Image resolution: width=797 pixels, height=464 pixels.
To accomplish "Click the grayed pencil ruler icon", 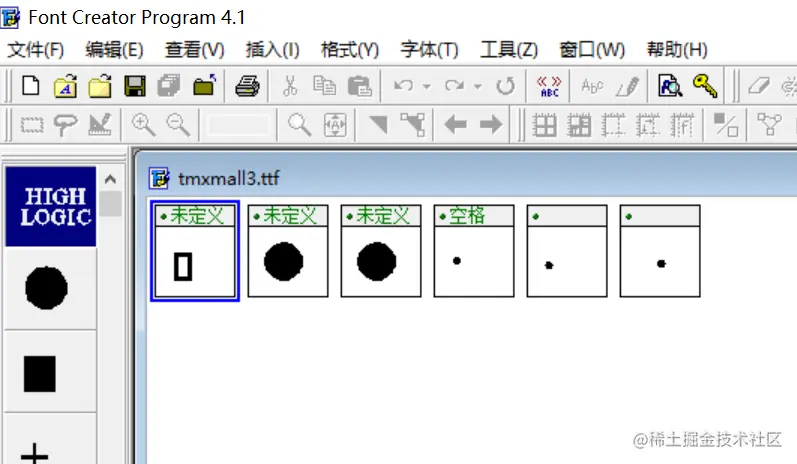I will click(100, 125).
